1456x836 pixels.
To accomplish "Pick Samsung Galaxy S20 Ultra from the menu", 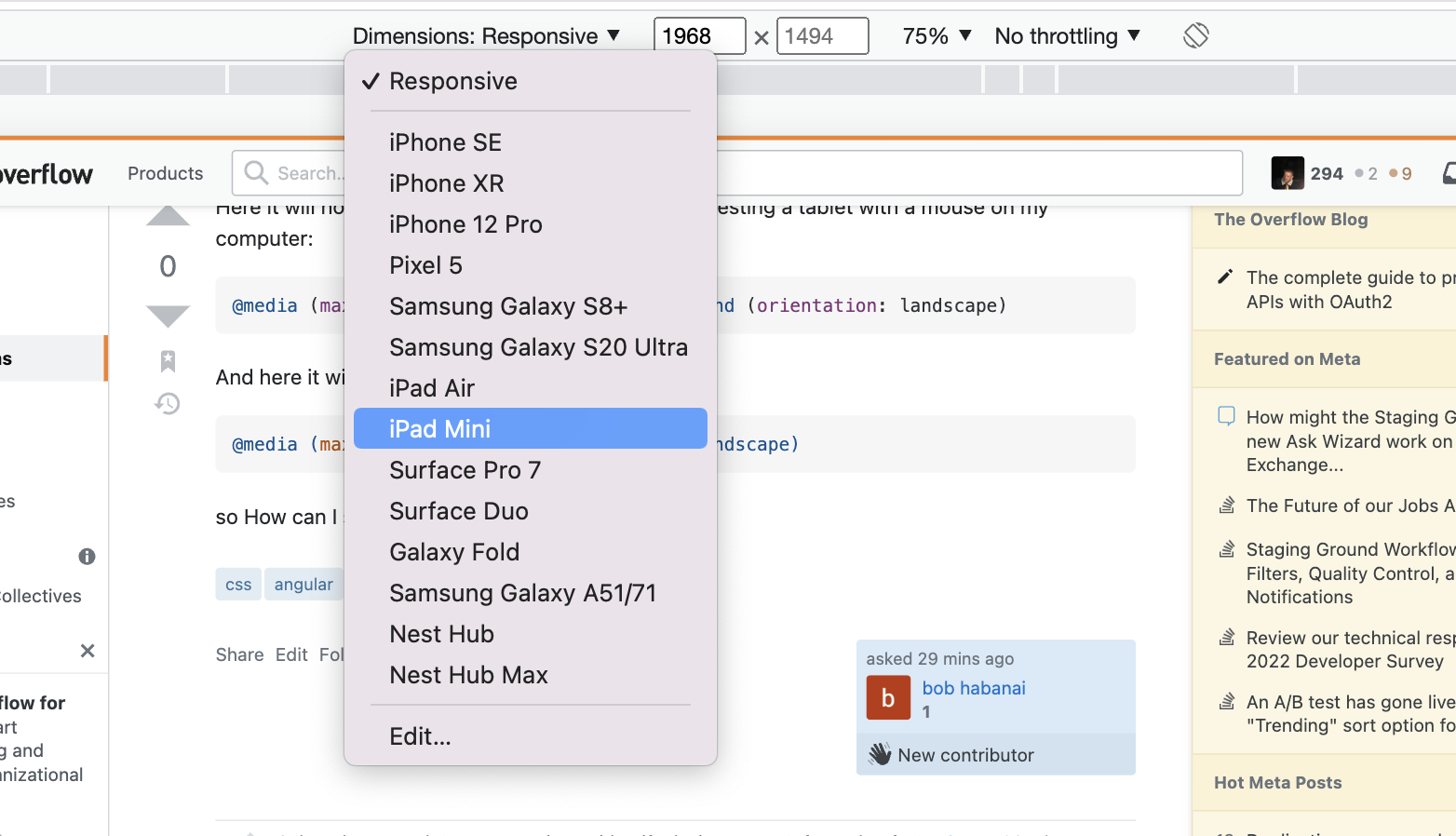I will [x=531, y=347].
